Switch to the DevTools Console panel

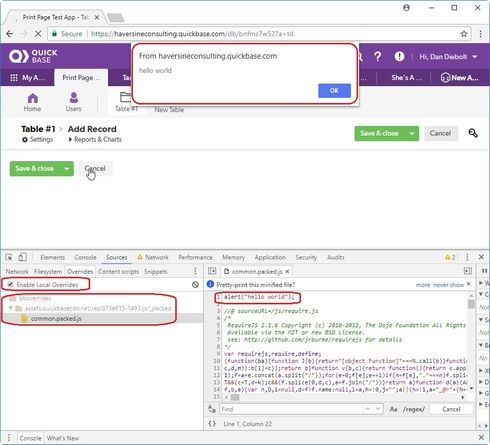click(85, 257)
